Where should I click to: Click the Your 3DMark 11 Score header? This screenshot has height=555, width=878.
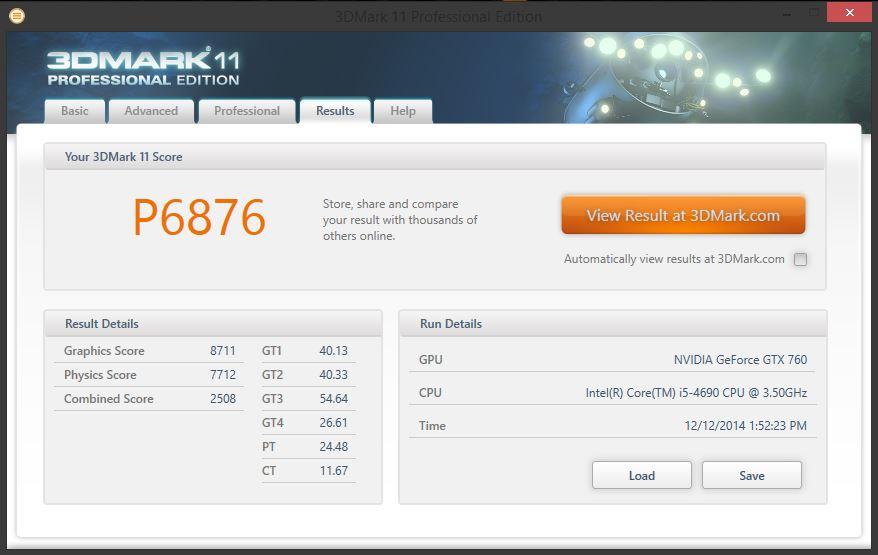click(435, 157)
